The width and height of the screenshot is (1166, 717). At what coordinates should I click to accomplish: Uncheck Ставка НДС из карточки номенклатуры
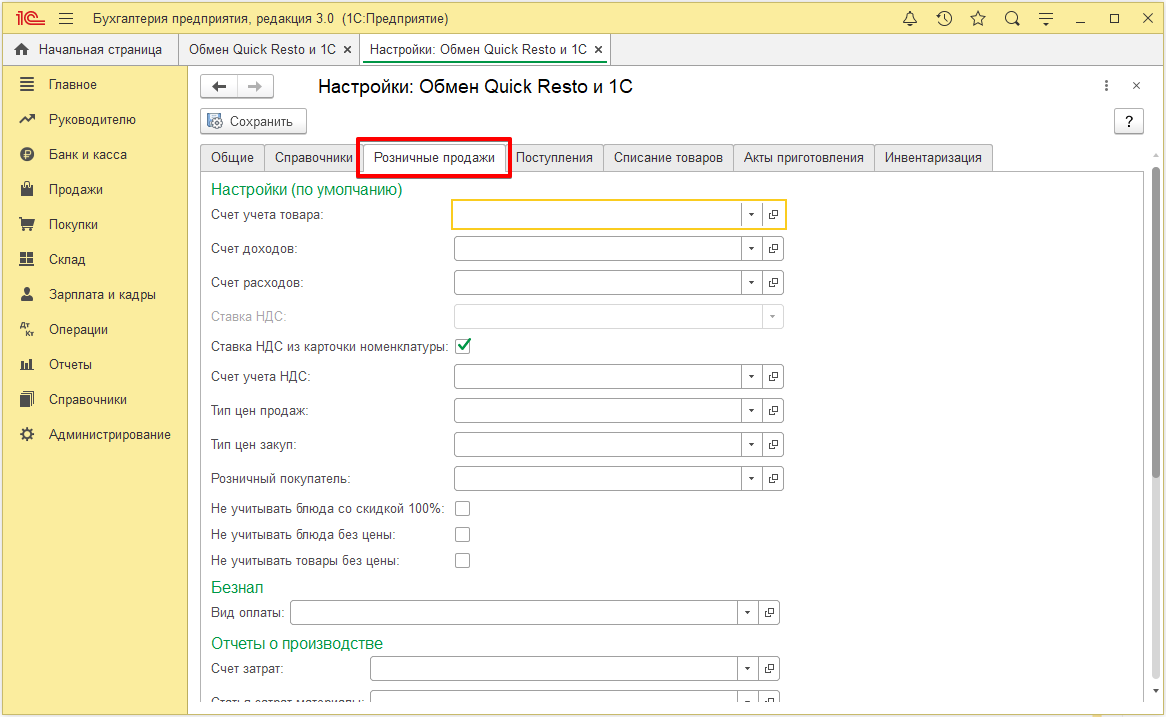point(463,346)
